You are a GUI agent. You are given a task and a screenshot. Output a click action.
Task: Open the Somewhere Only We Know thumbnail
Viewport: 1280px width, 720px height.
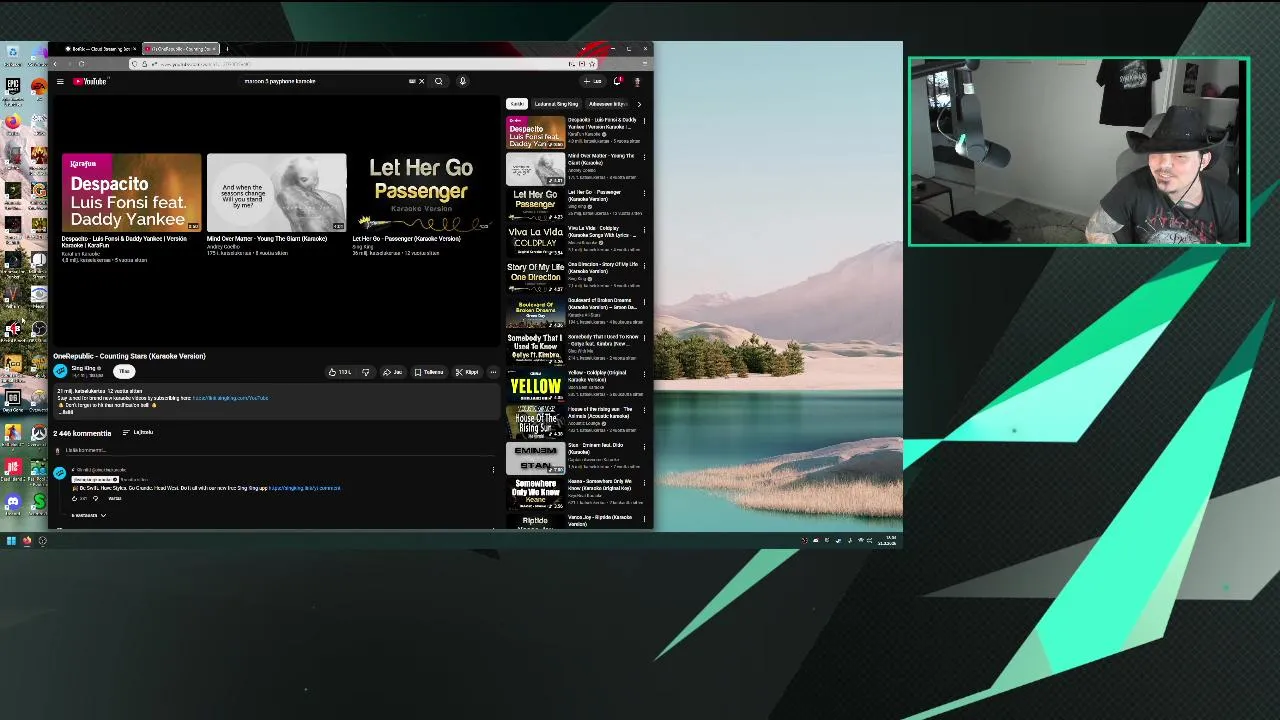pyautogui.click(x=535, y=494)
